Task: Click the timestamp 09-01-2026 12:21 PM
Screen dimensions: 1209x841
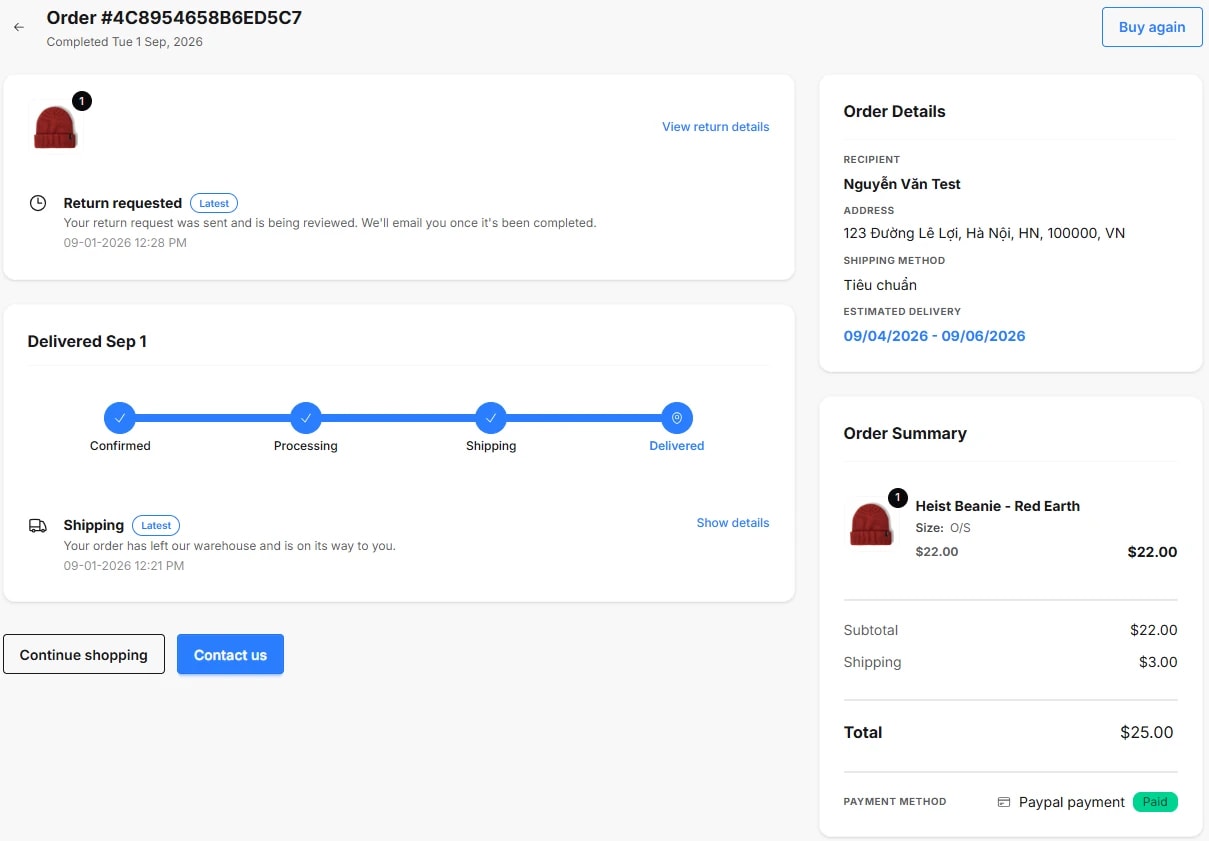Action: click(124, 566)
